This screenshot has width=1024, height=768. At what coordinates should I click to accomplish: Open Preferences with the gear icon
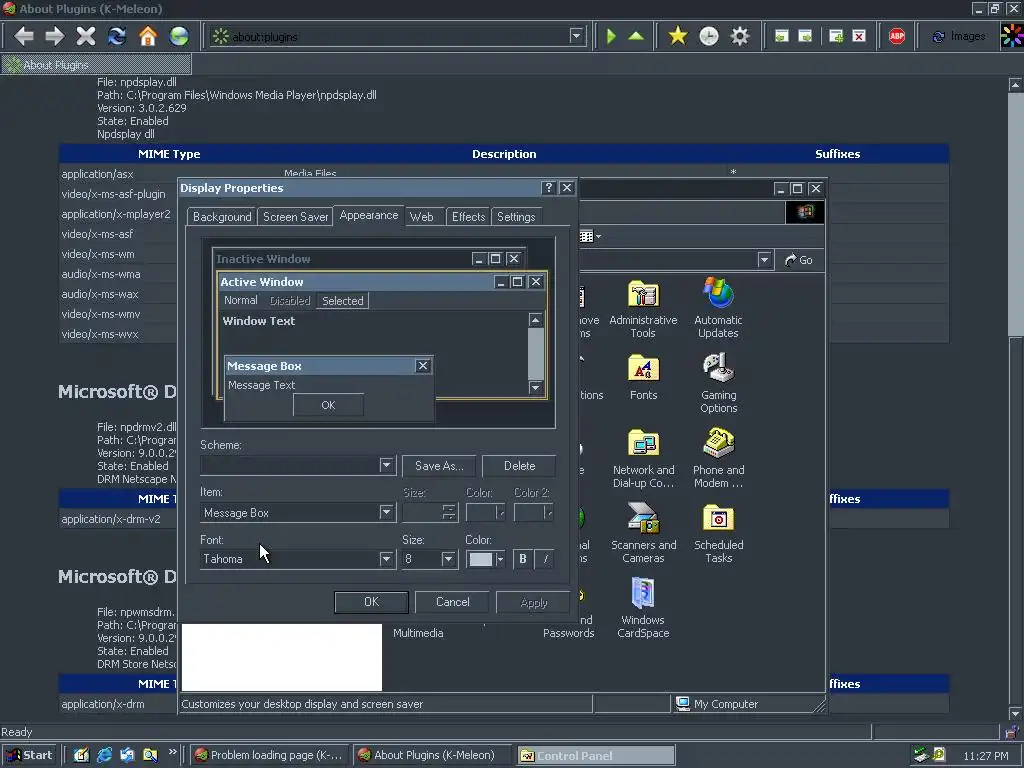pos(740,36)
